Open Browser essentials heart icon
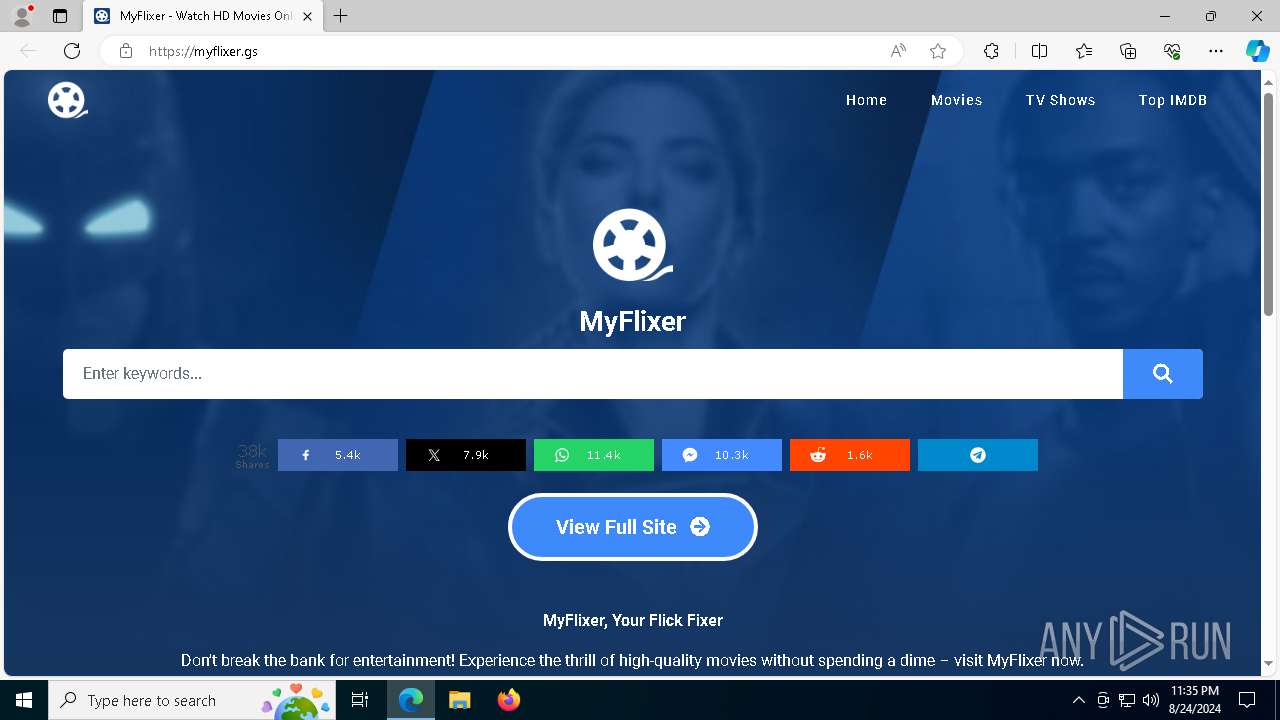Viewport: 1280px width, 720px height. (1172, 51)
